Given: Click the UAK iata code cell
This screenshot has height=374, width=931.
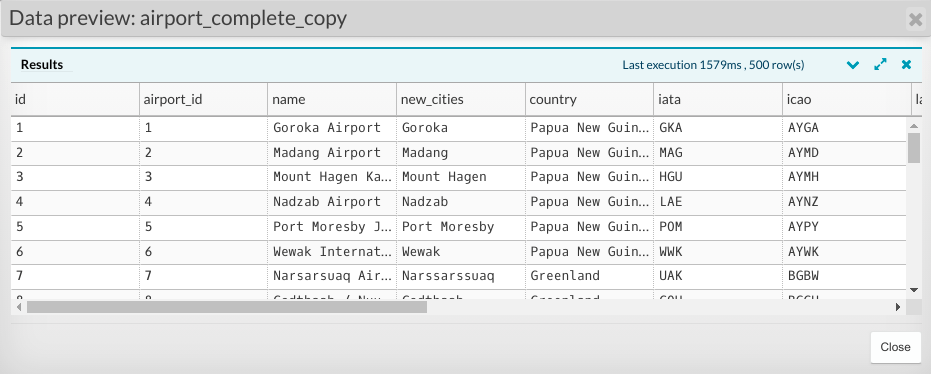Looking at the screenshot, I should [718, 277].
